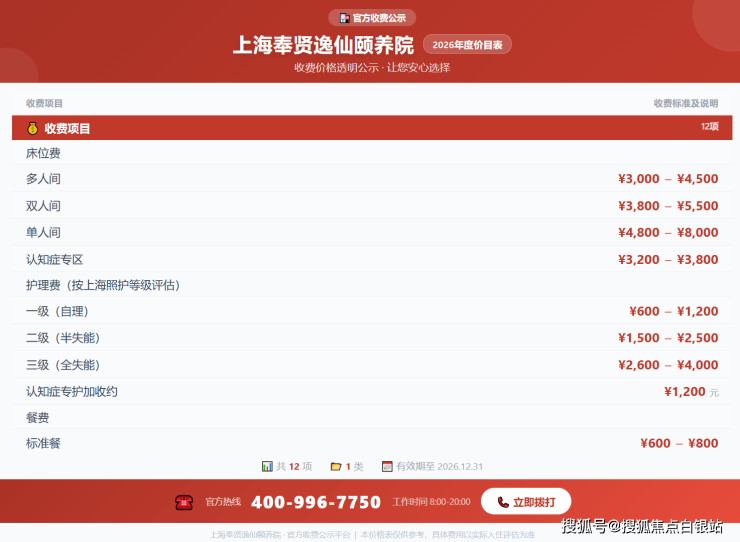The width and height of the screenshot is (740, 542).
Task: Select the 单人间 row label
Action: coord(43,232)
